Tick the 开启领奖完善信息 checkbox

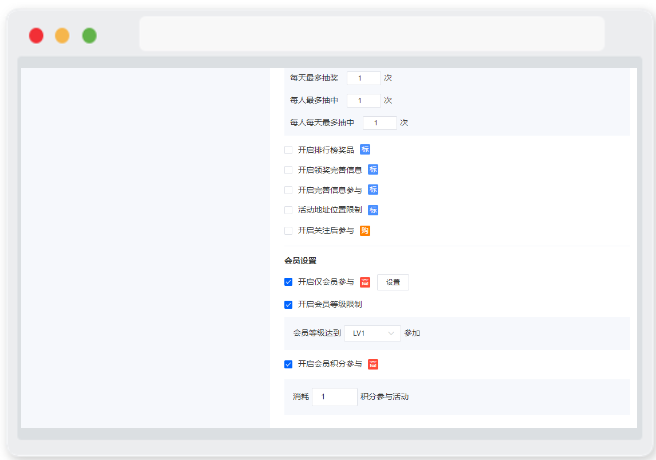click(288, 170)
